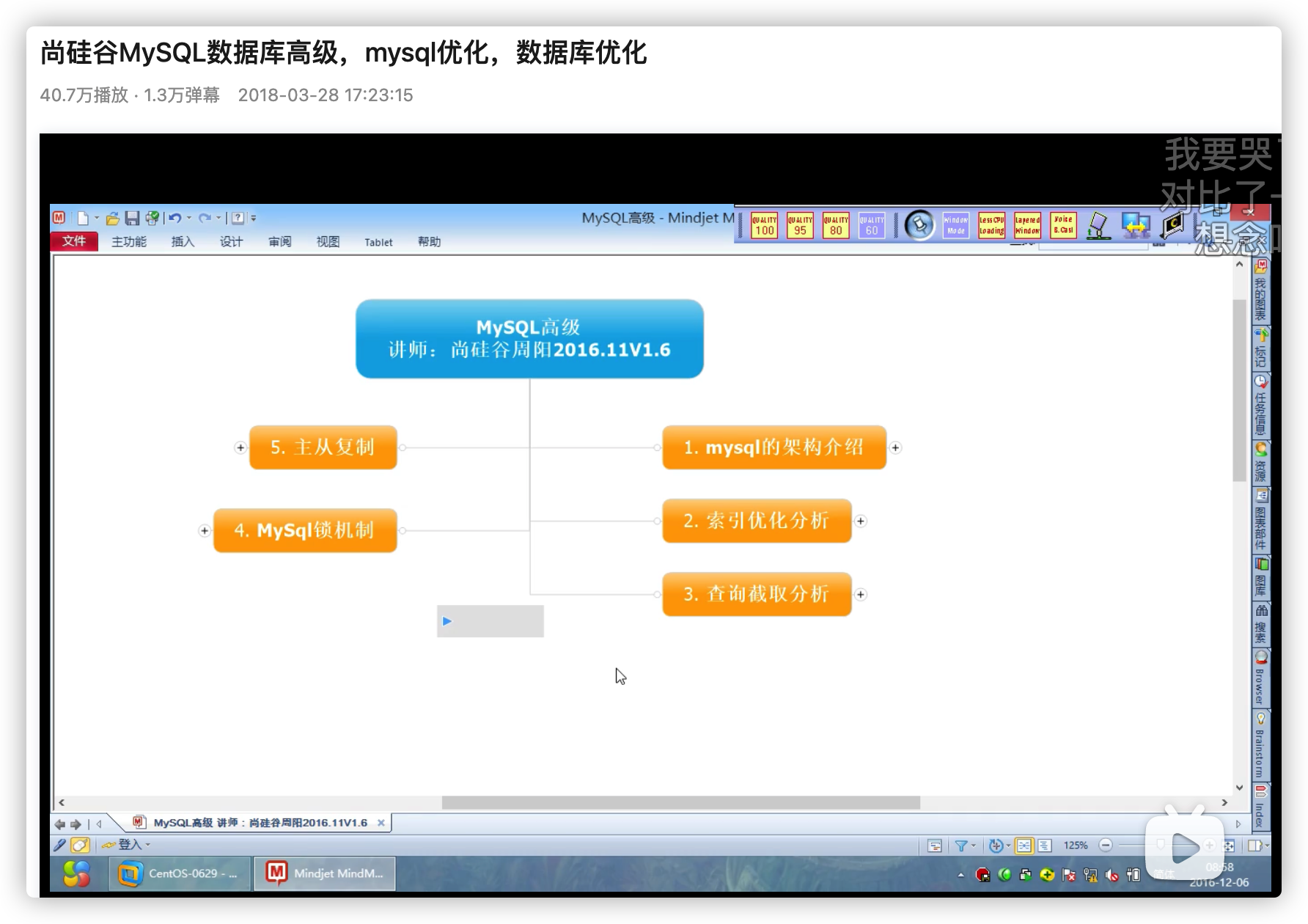Toggle Window Mode in remote toolbar
Screen dimensions: 1308x924
point(955,225)
